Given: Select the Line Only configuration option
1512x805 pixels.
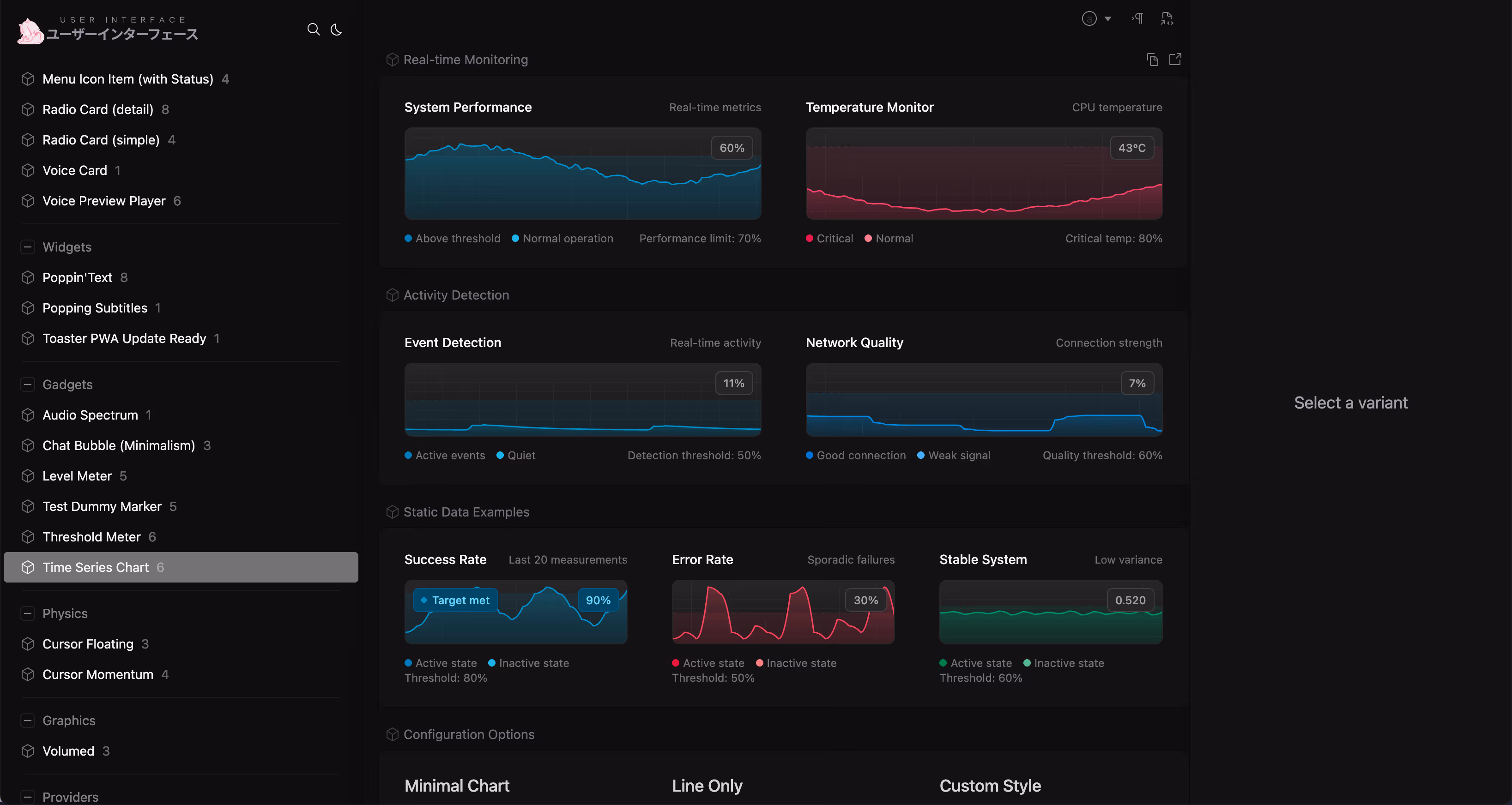Looking at the screenshot, I should (707, 785).
